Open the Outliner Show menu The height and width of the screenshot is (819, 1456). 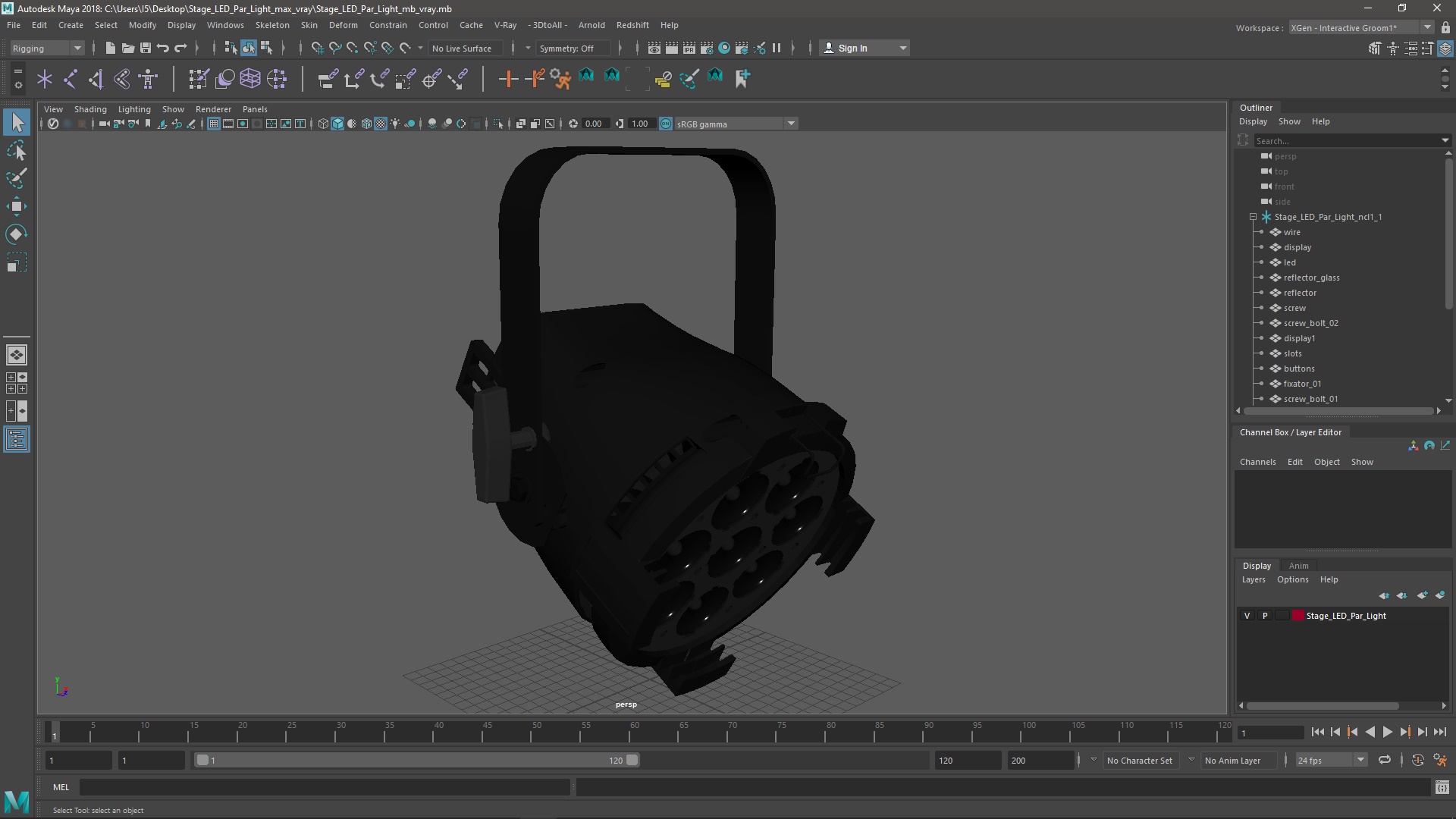(1288, 121)
